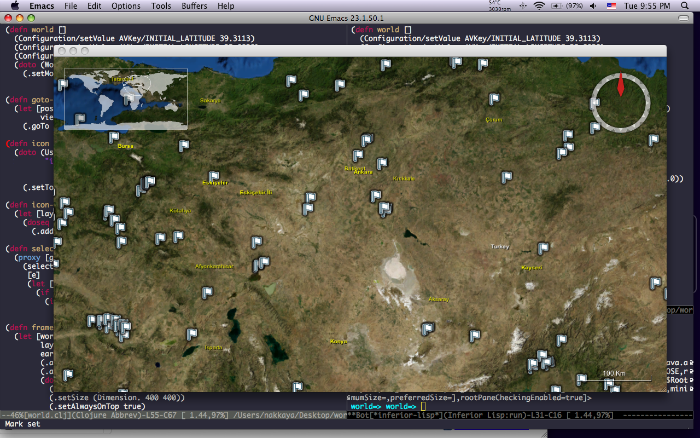Open the Spotlight search magnifier icon

pos(685,6)
